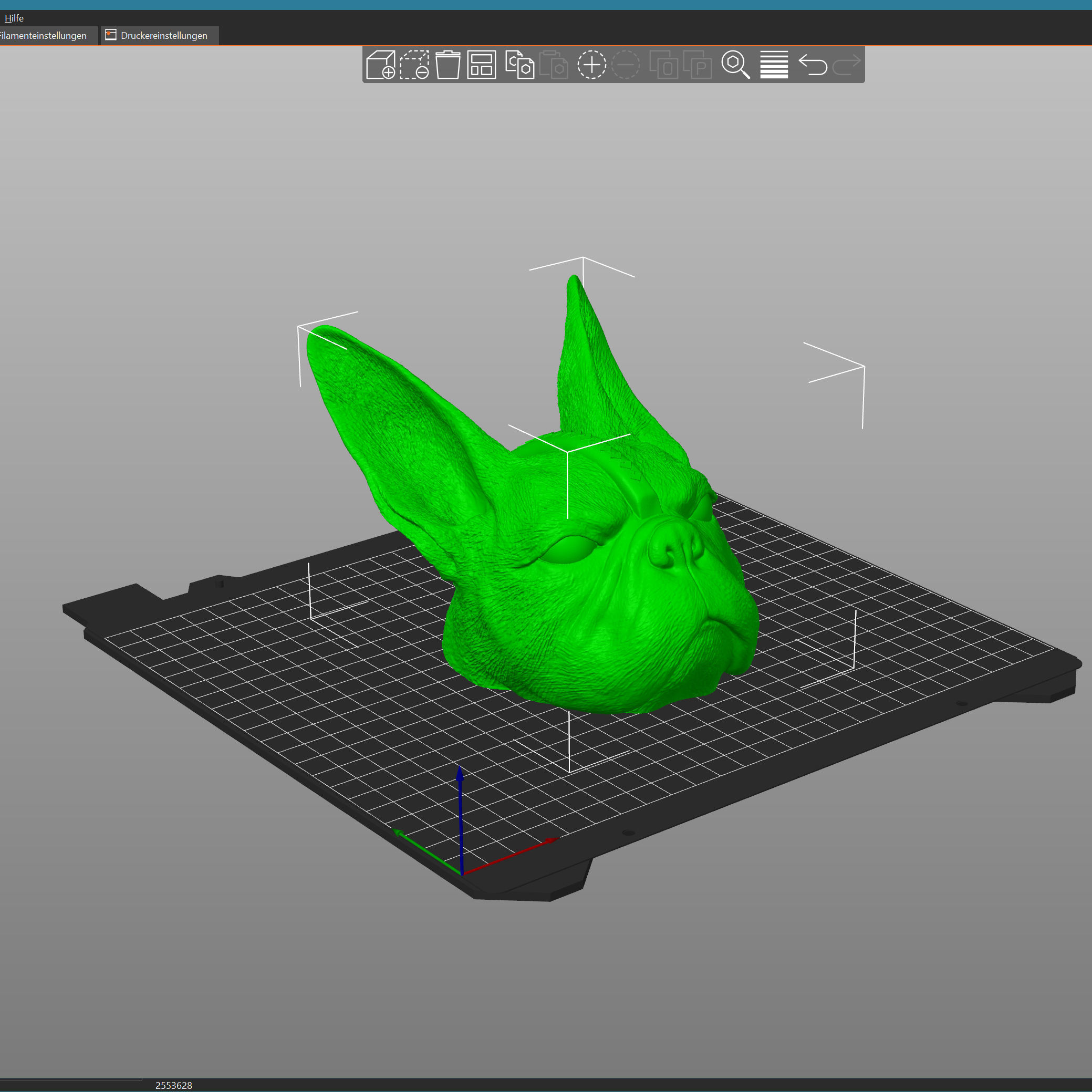Viewport: 1092px width, 1092px height.
Task: Click the Split to objects icon
Action: pyautogui.click(x=663, y=65)
